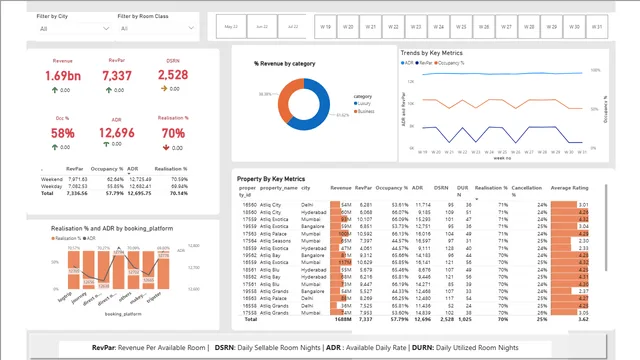Screen dimensions: 640x360
Task: Select week W 25 slicer button
Action: point(461,27)
